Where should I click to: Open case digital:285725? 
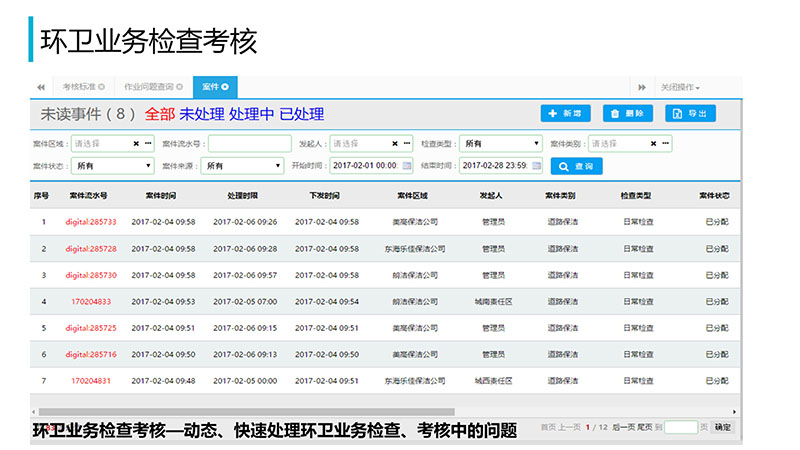(91, 328)
